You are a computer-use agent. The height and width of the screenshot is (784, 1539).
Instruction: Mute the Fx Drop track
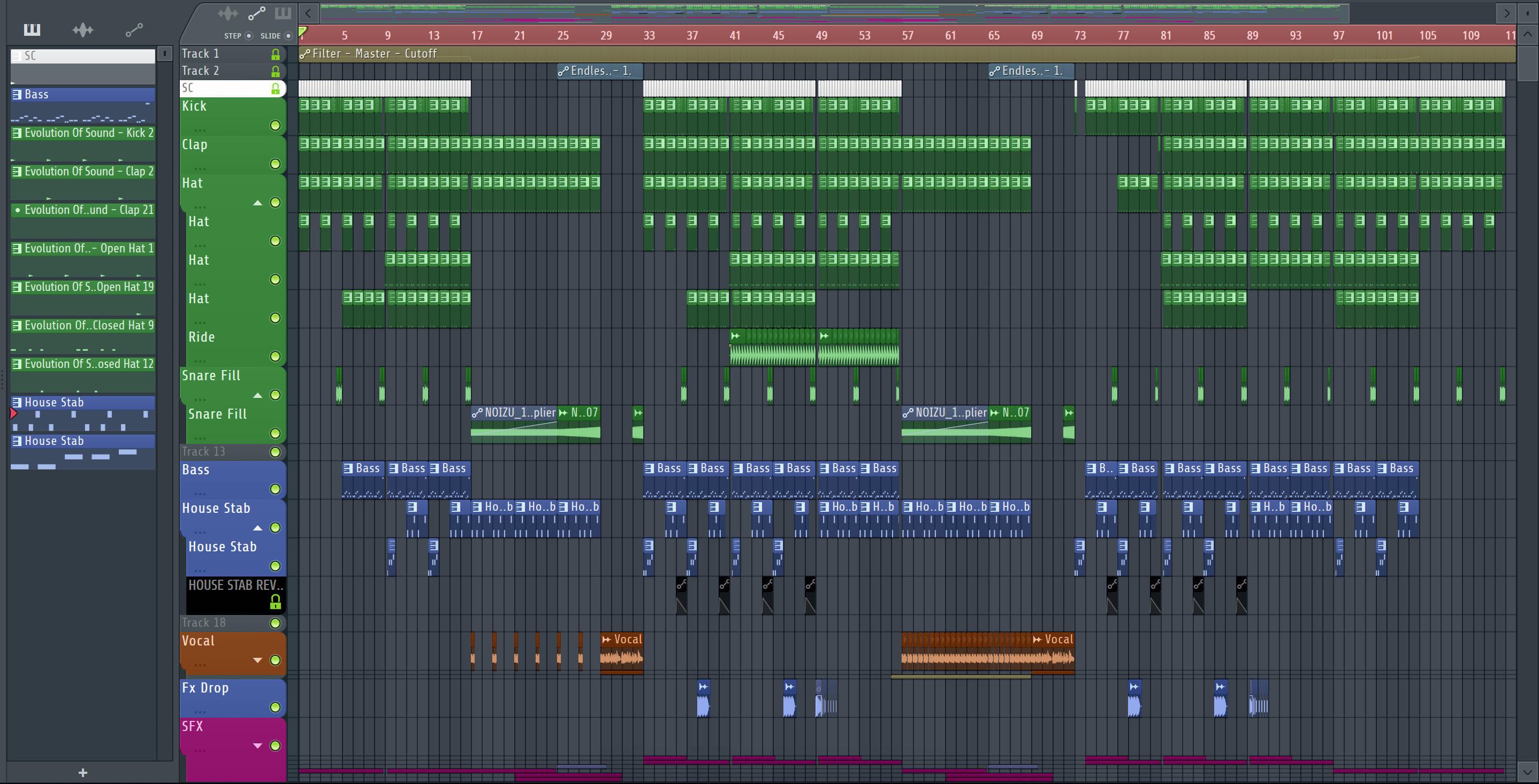[276, 708]
